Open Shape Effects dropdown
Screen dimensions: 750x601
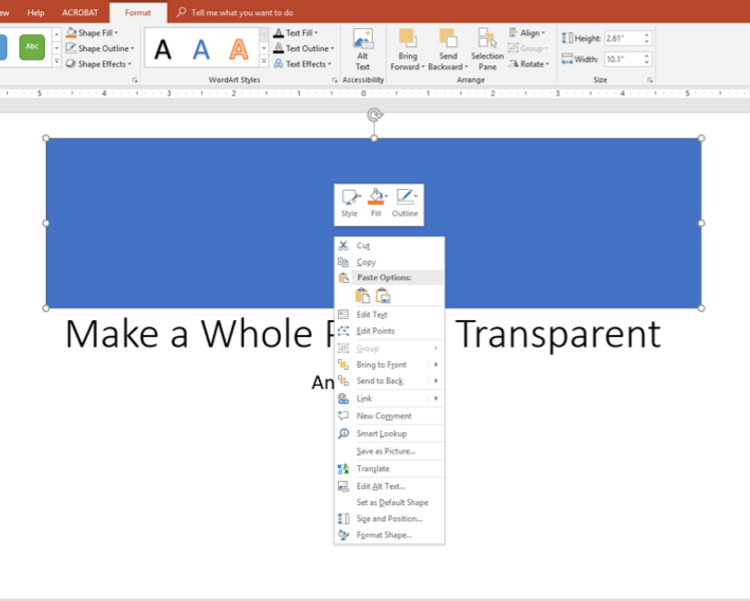[99, 64]
